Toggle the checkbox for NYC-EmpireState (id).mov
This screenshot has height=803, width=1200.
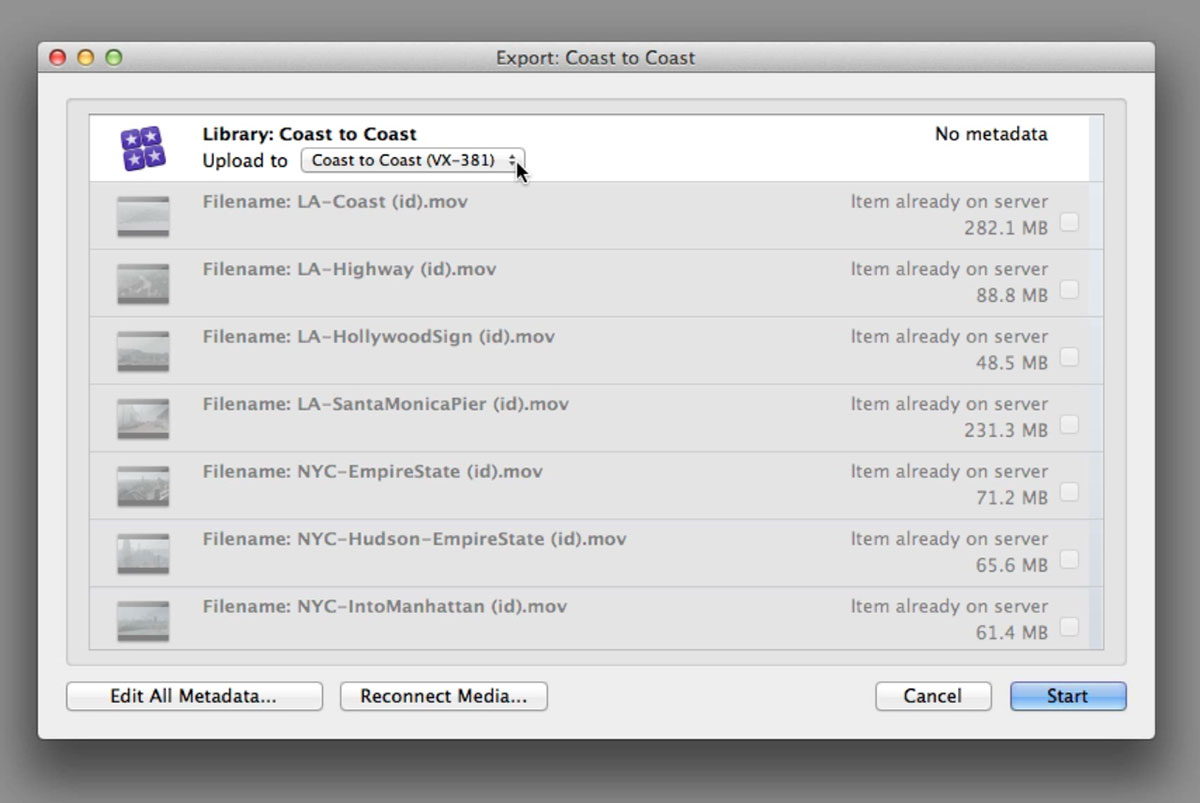[x=1069, y=492]
